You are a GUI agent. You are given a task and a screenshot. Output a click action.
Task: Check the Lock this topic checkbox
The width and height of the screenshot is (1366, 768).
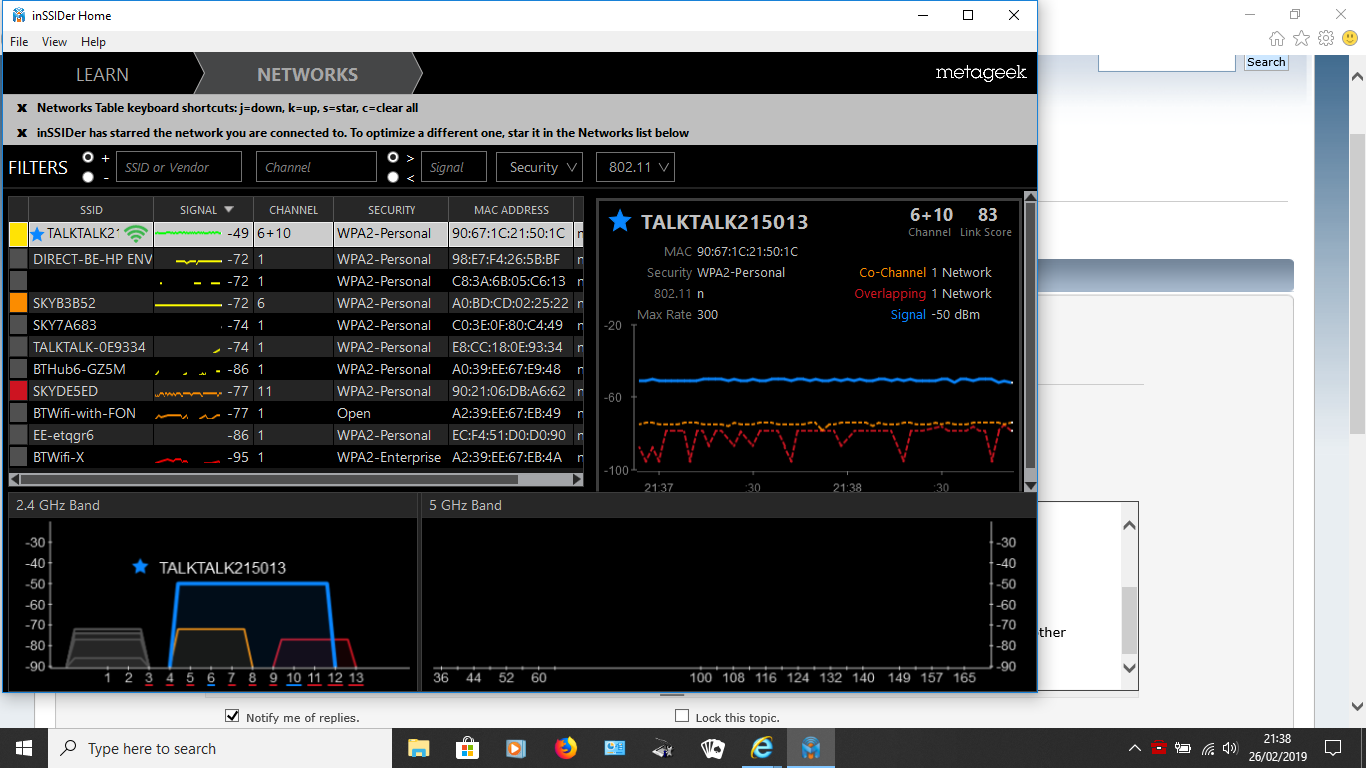[682, 716]
